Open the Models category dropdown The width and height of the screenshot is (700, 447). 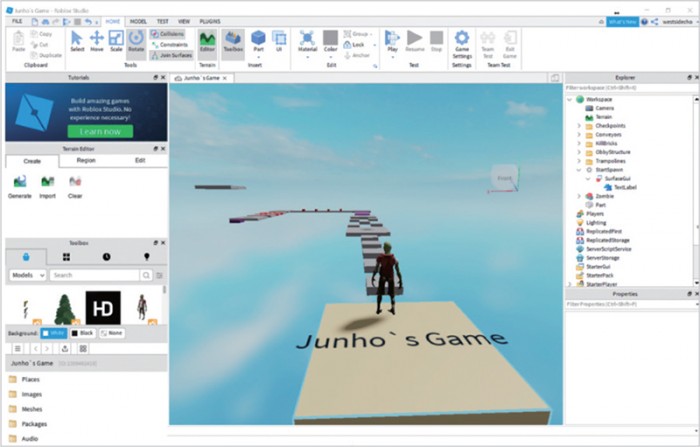pyautogui.click(x=28, y=275)
